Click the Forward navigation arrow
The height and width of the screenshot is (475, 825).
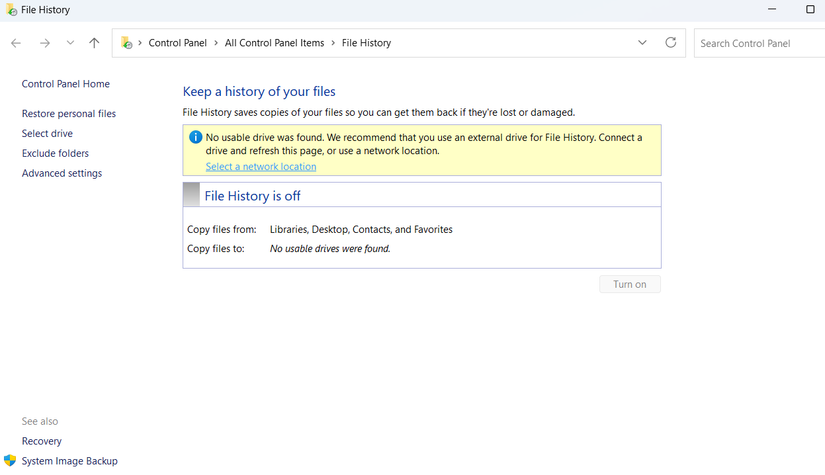click(x=44, y=43)
